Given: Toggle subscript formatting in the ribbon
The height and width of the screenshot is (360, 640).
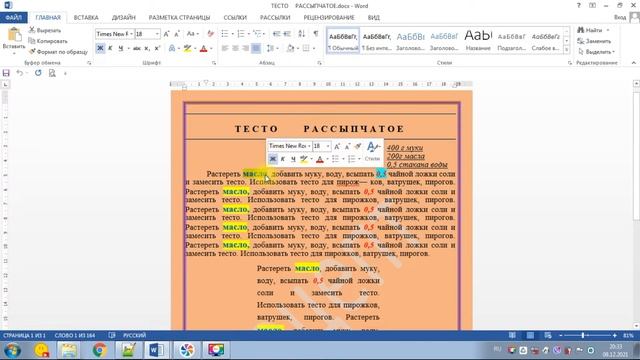Looking at the screenshot, I should point(147,49).
